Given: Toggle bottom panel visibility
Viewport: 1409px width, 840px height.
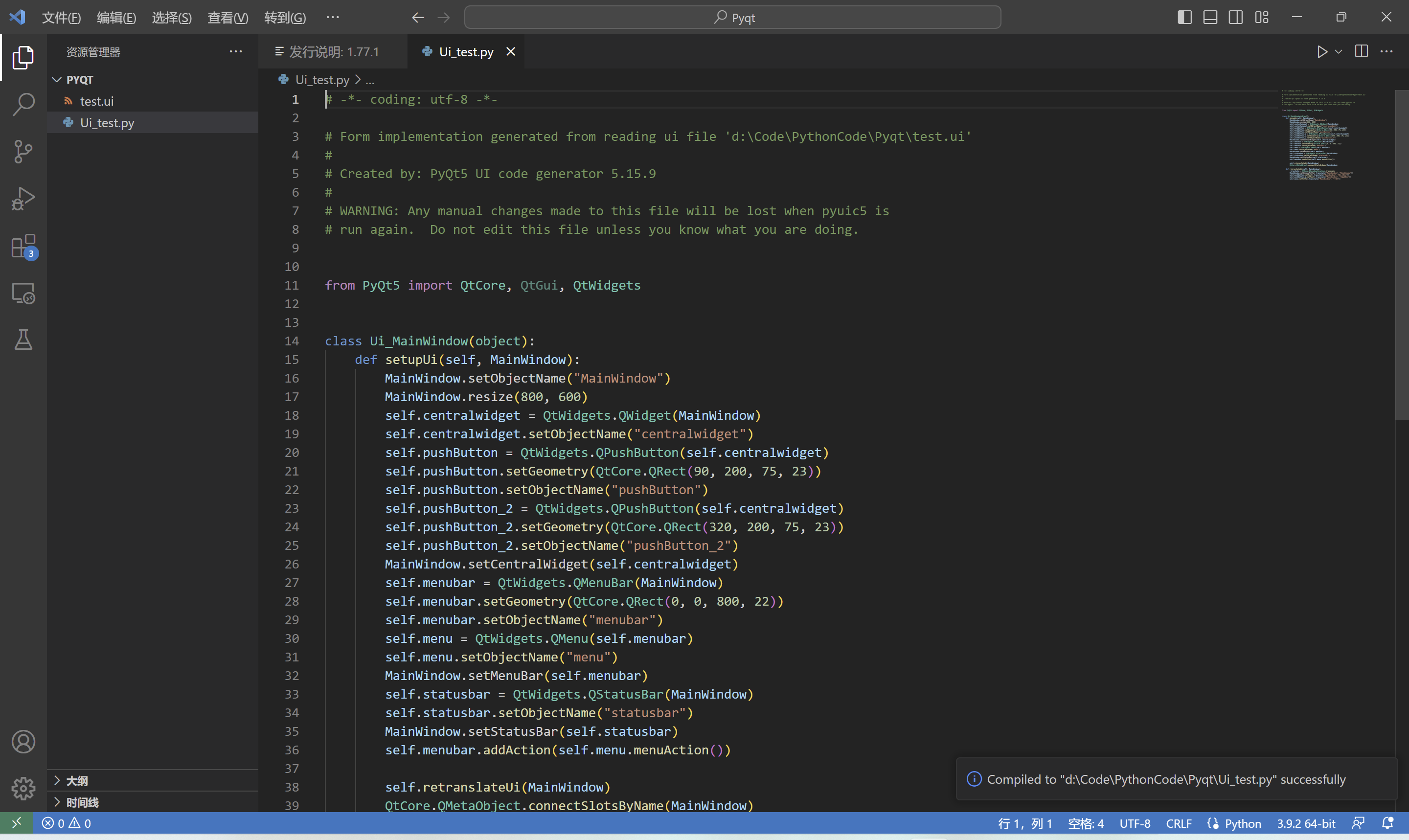Looking at the screenshot, I should (1210, 17).
